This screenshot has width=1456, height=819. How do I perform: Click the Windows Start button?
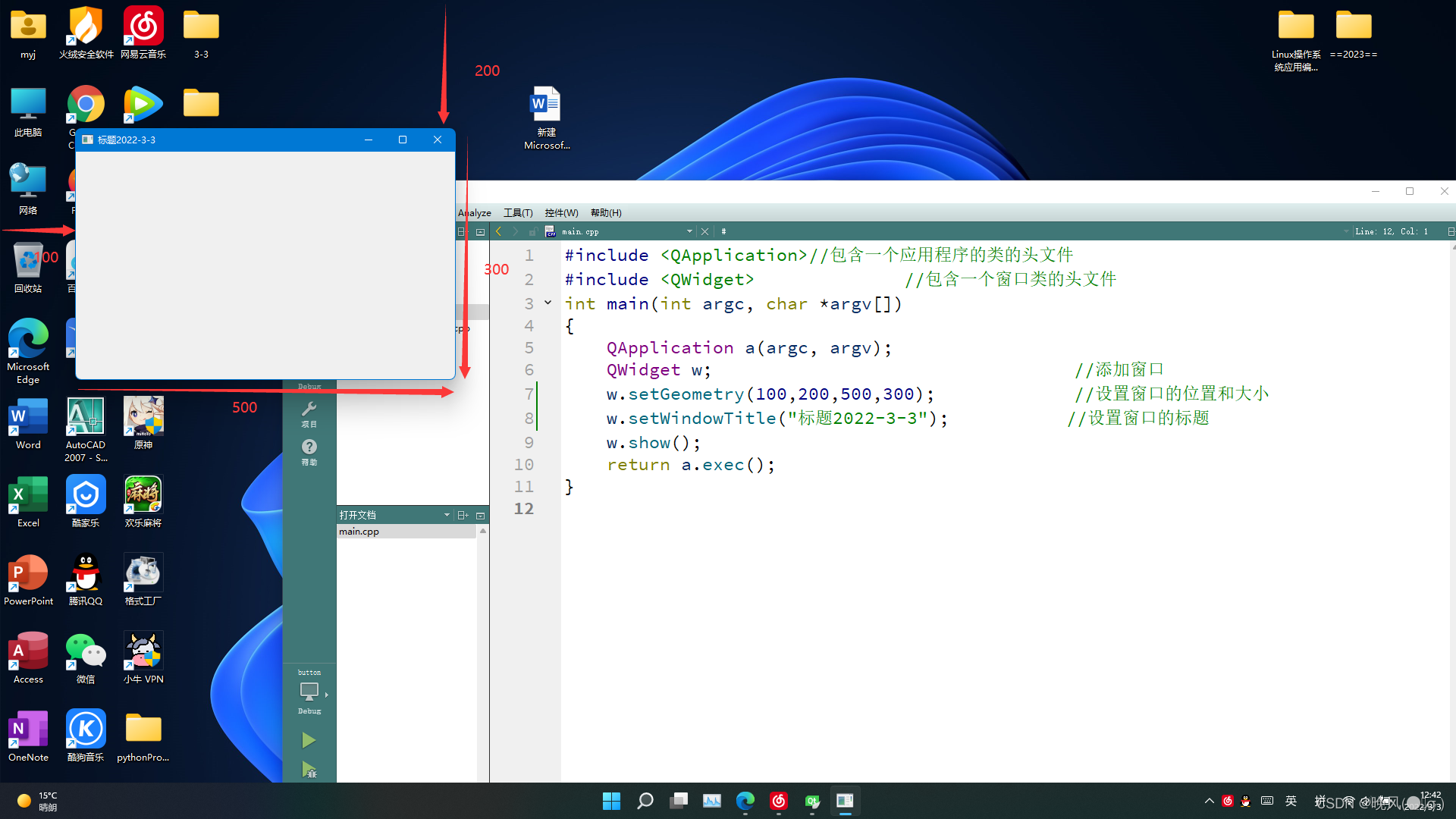[x=611, y=801]
